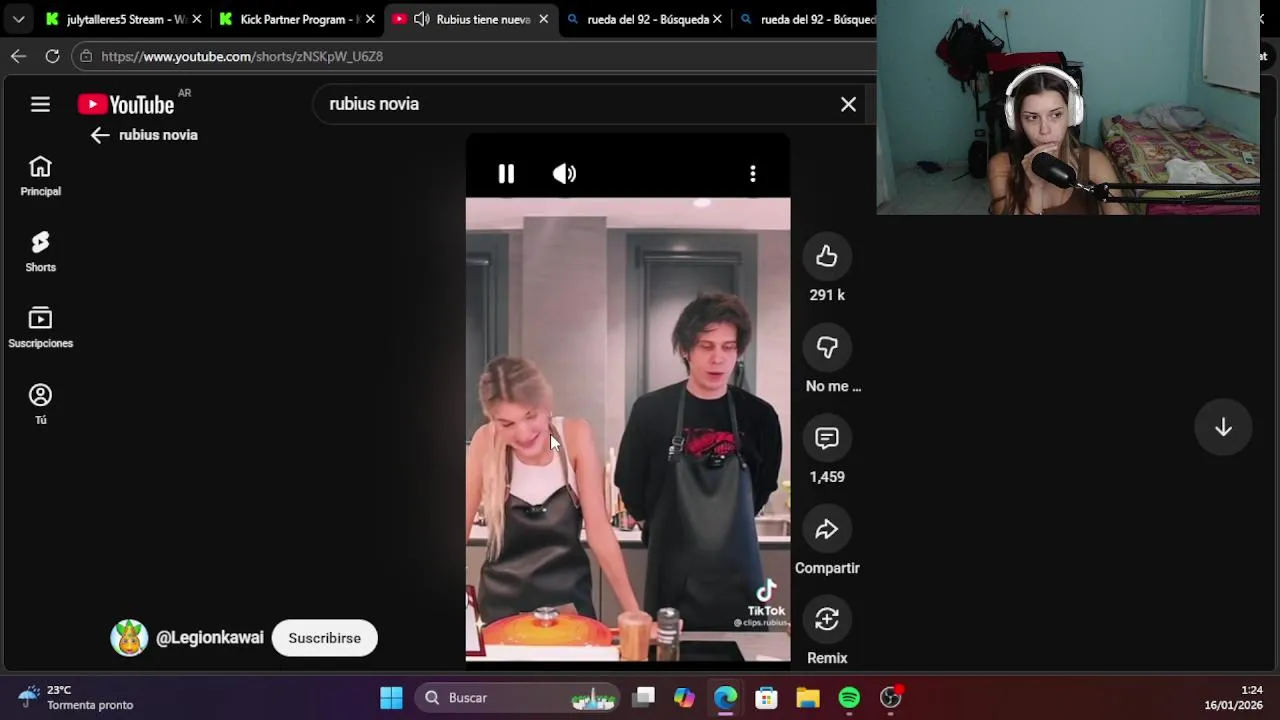Go to Principal home in sidebar

(40, 176)
